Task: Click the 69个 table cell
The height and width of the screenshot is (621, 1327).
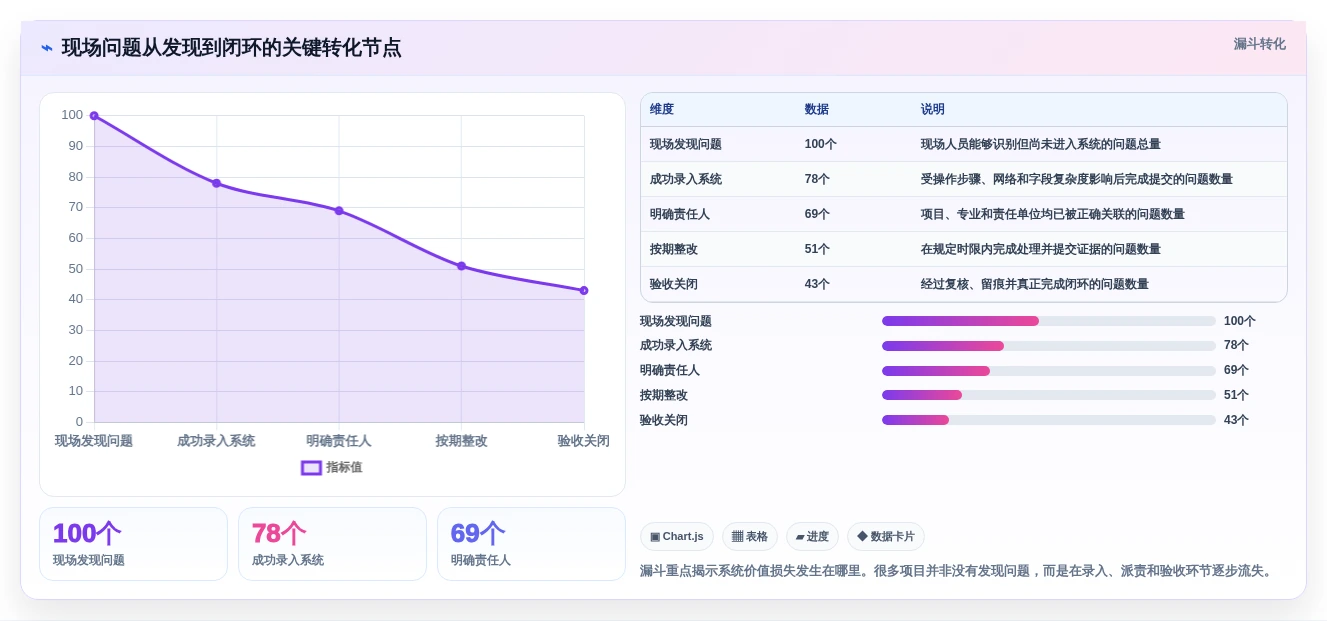Action: [x=817, y=214]
